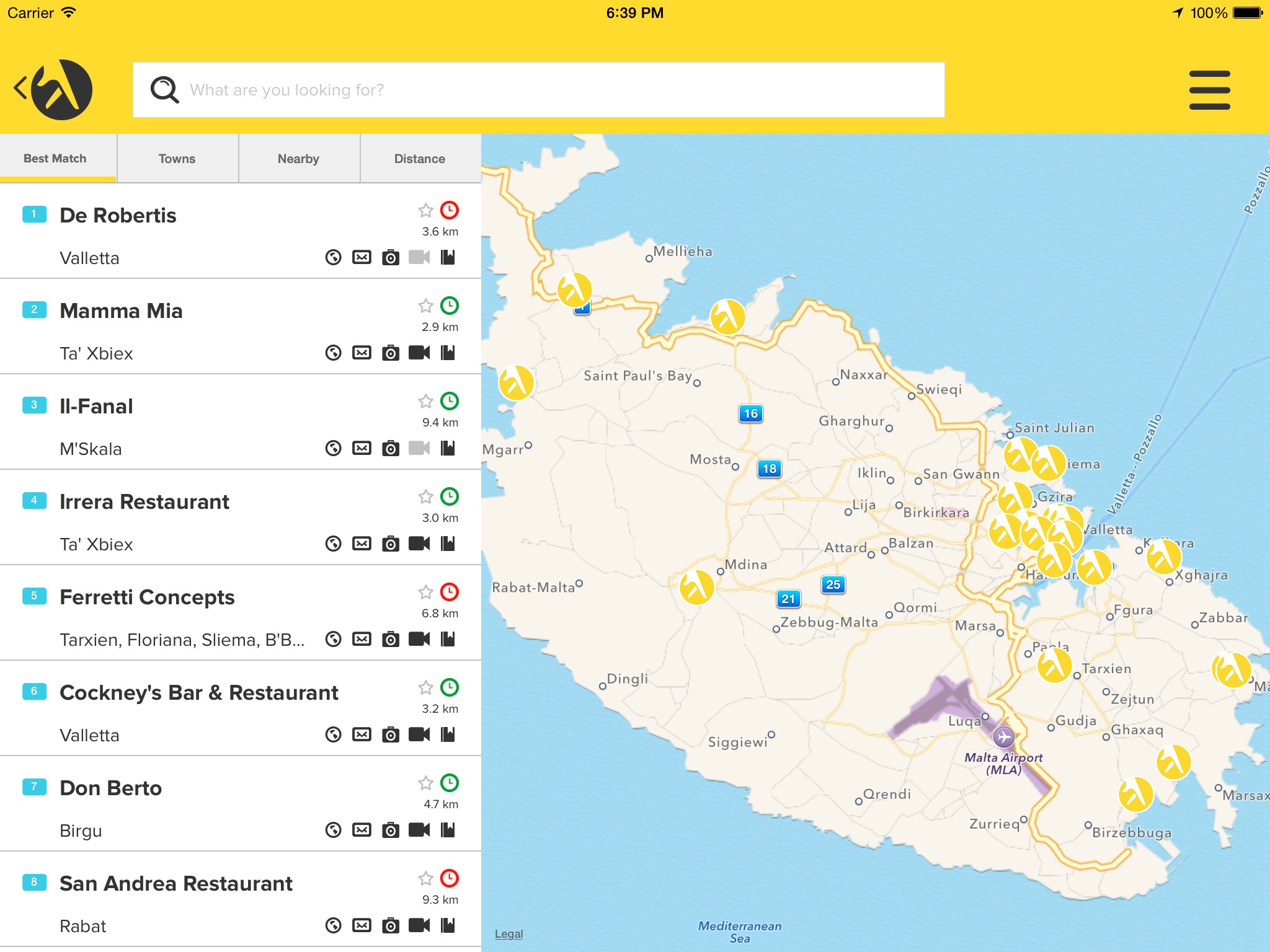Play Mamma Mia video icon
This screenshot has height=952, width=1270.
(419, 353)
